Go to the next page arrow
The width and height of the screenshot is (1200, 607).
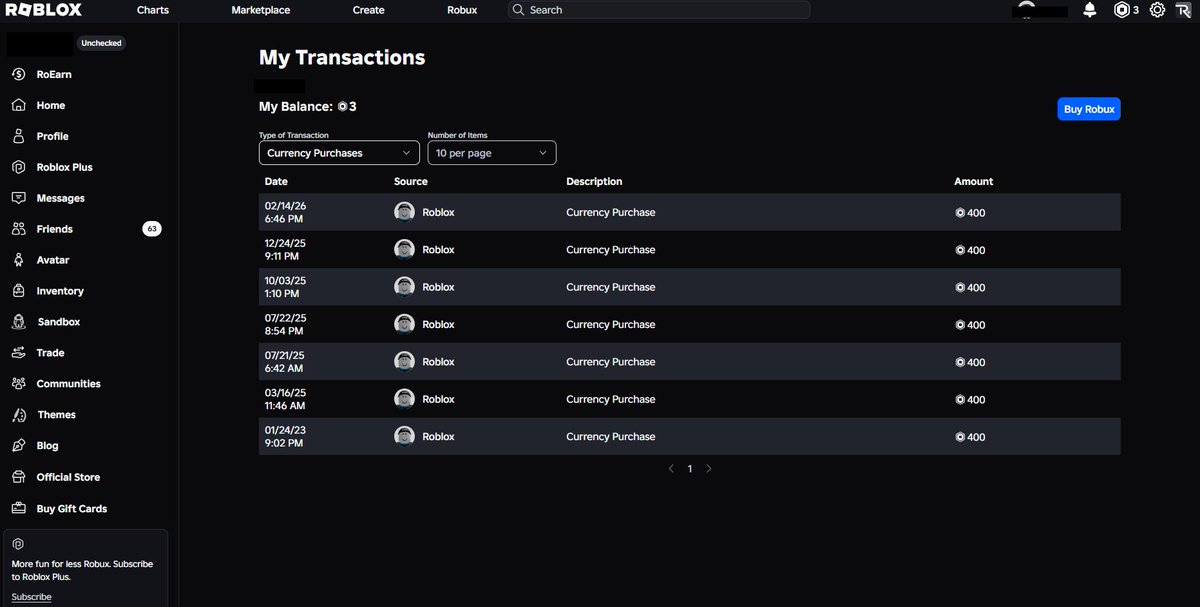click(x=709, y=469)
